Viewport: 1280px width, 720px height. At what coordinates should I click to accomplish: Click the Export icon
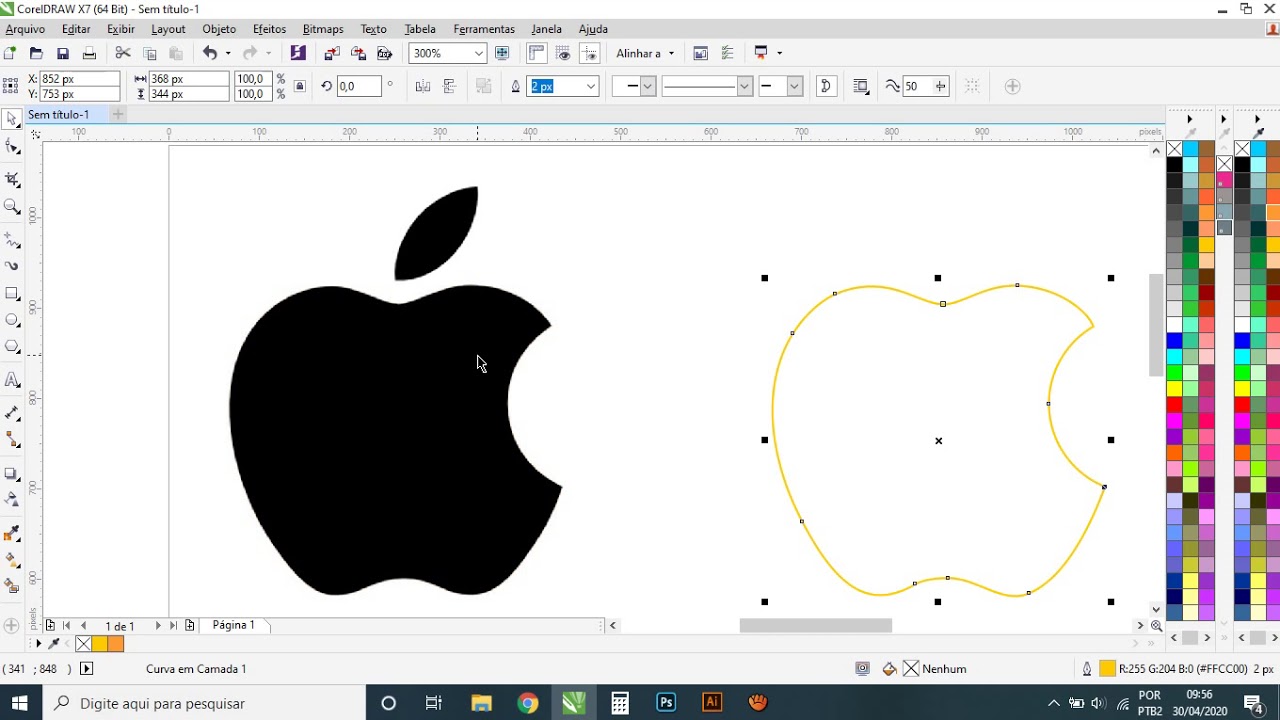tap(358, 53)
